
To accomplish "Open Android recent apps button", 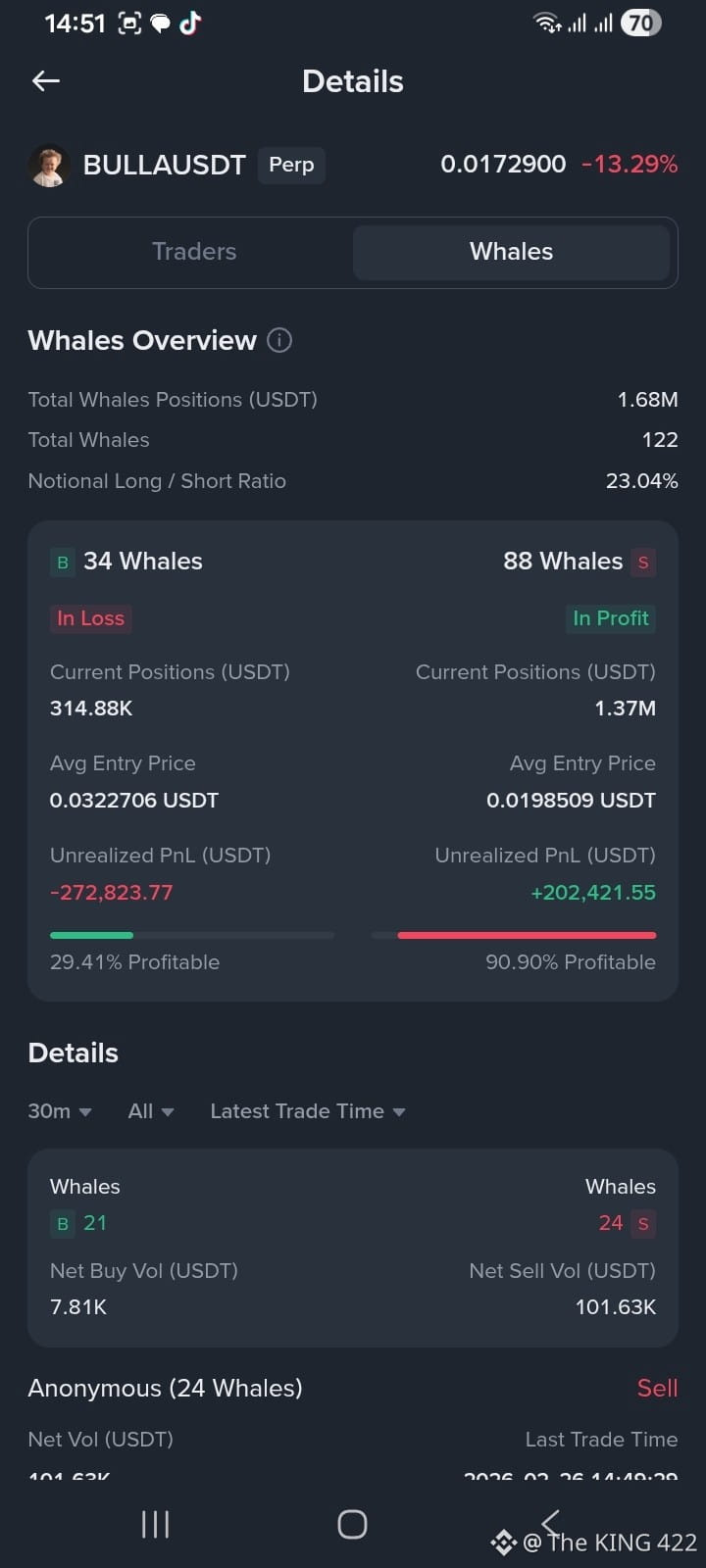I will coord(155,1524).
